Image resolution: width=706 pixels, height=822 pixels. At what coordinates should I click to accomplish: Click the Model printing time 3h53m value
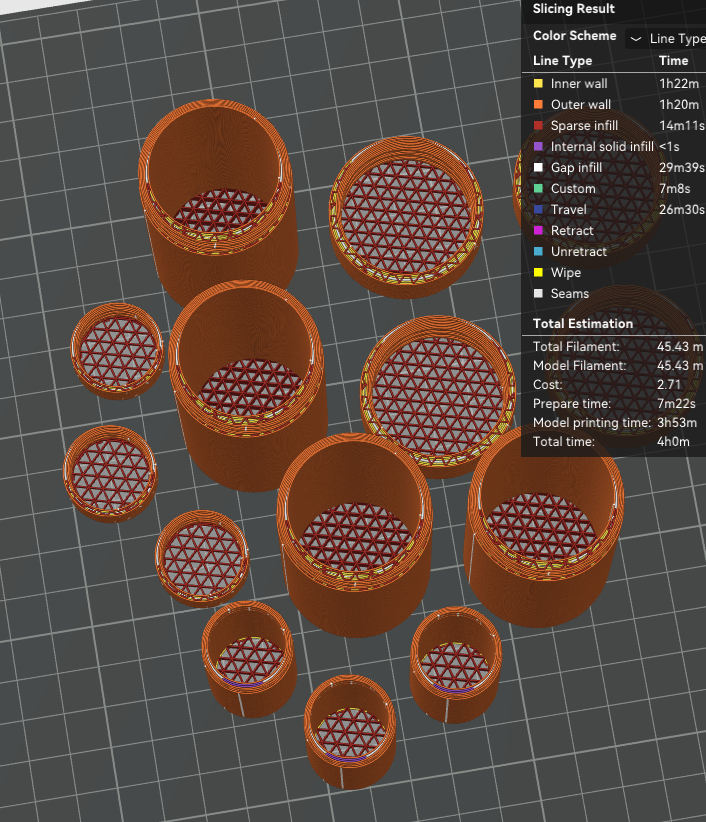click(x=677, y=423)
